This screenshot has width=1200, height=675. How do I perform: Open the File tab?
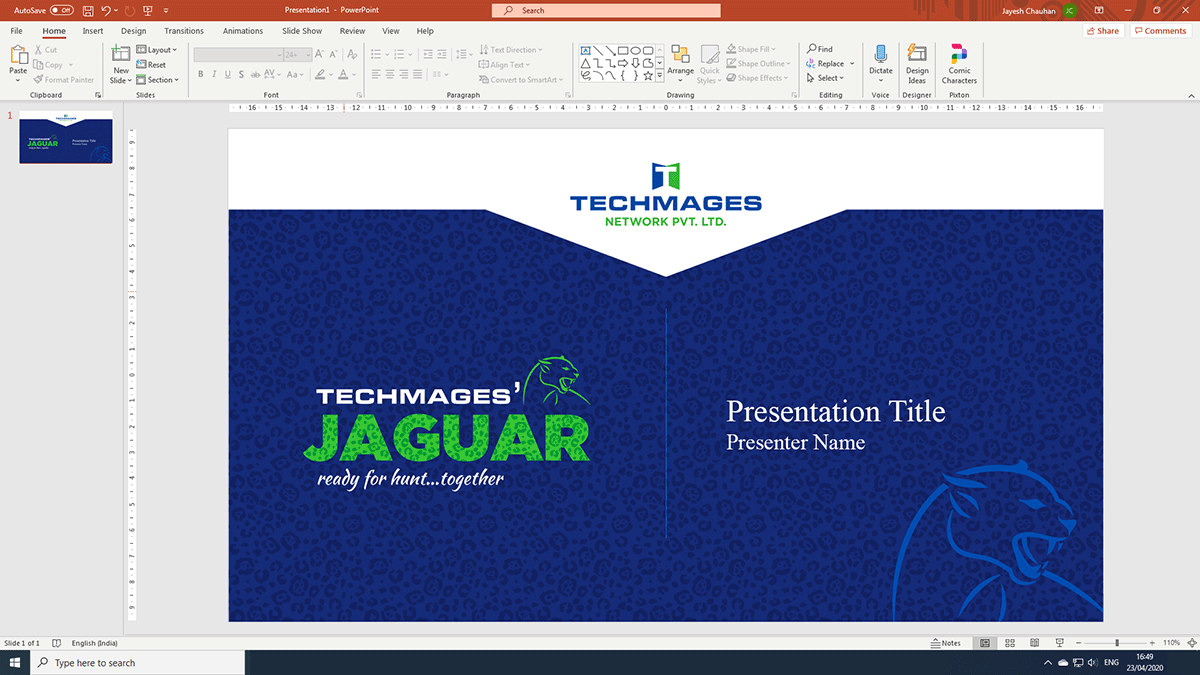point(17,31)
